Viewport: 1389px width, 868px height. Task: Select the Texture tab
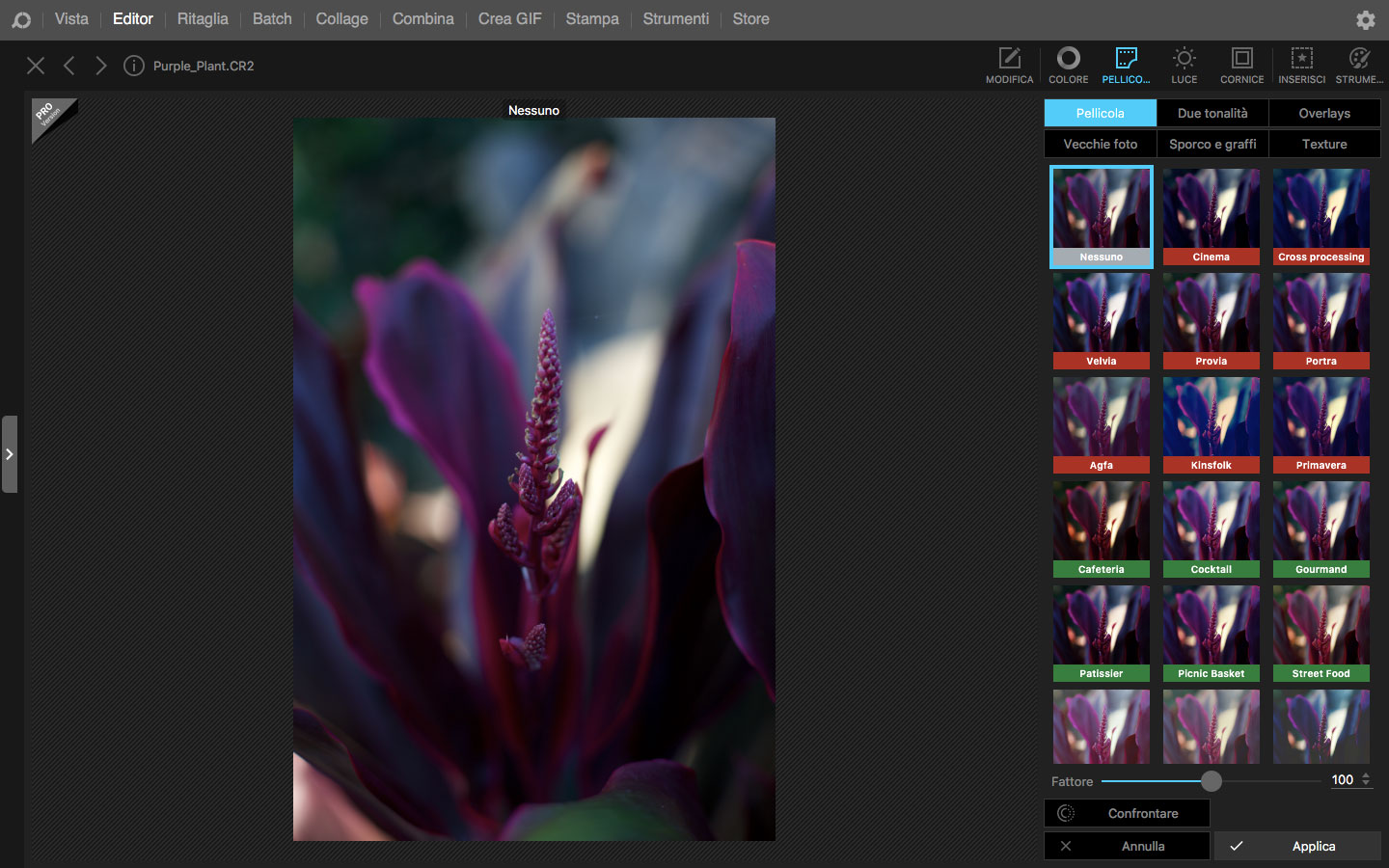pos(1324,144)
